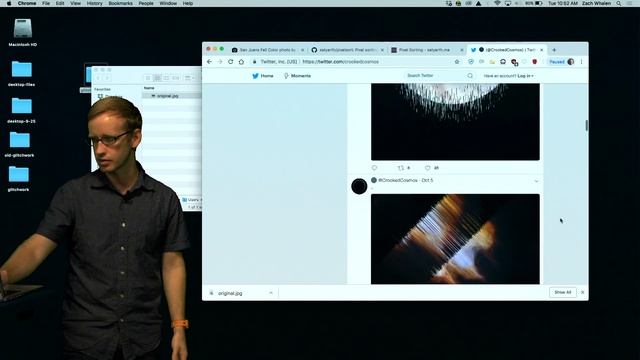Open the Apple menu
Image resolution: width=640 pixels, height=360 pixels.
click(9, 3)
